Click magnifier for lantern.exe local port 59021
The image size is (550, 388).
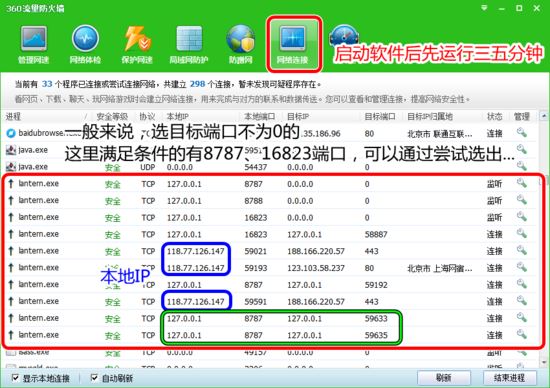(x=522, y=251)
